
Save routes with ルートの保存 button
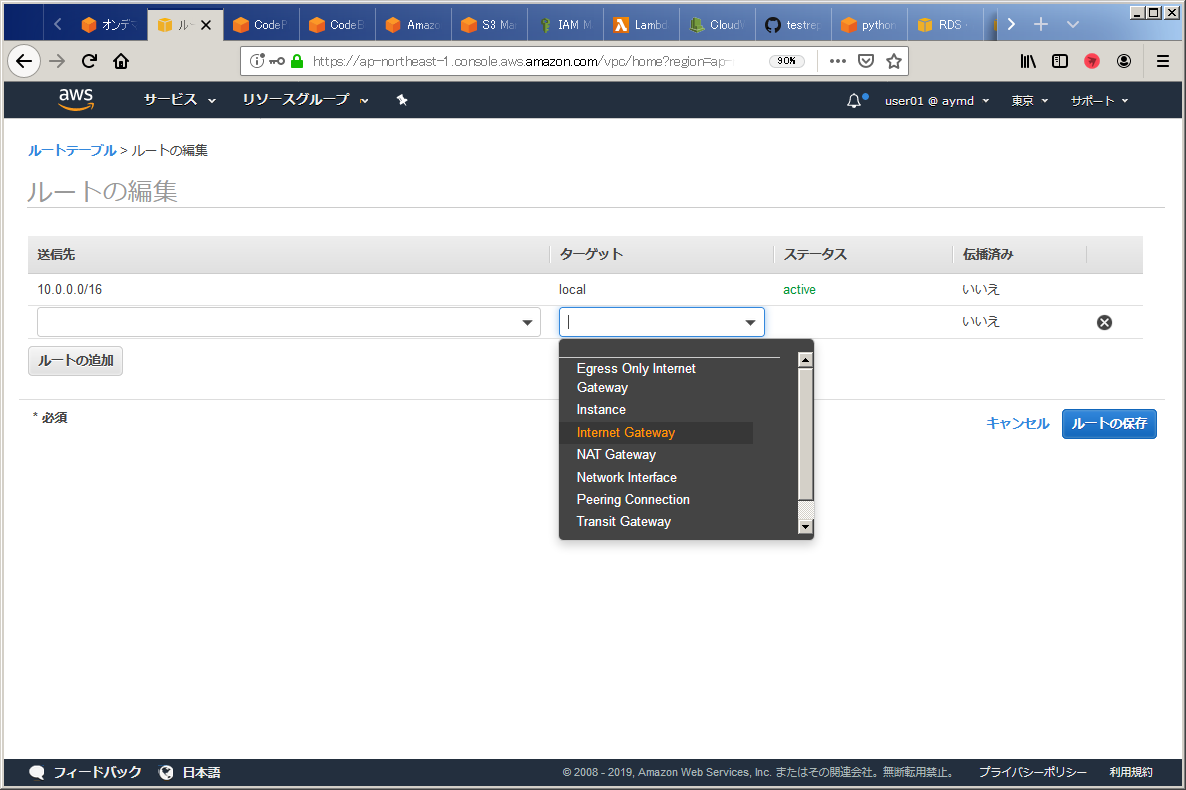pyautogui.click(x=1109, y=424)
